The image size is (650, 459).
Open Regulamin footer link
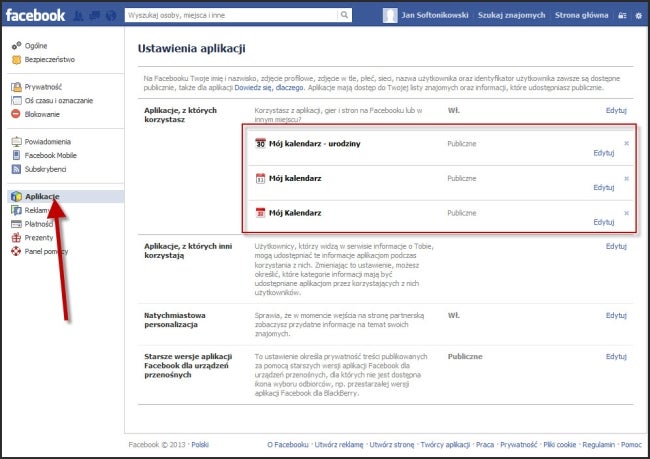599,444
